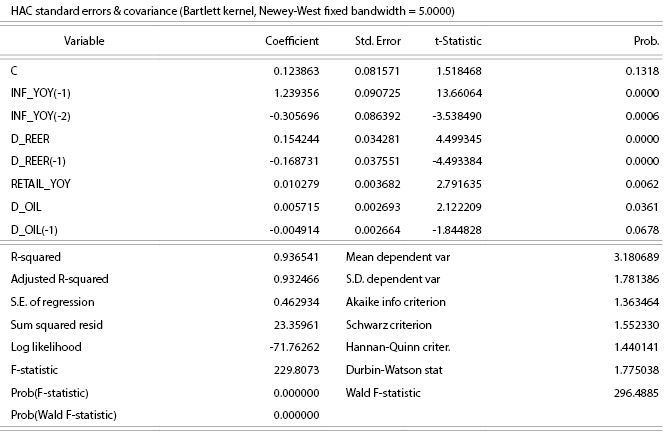
Task: Select the D_REER variable name
Action: pyautogui.click(x=30, y=139)
